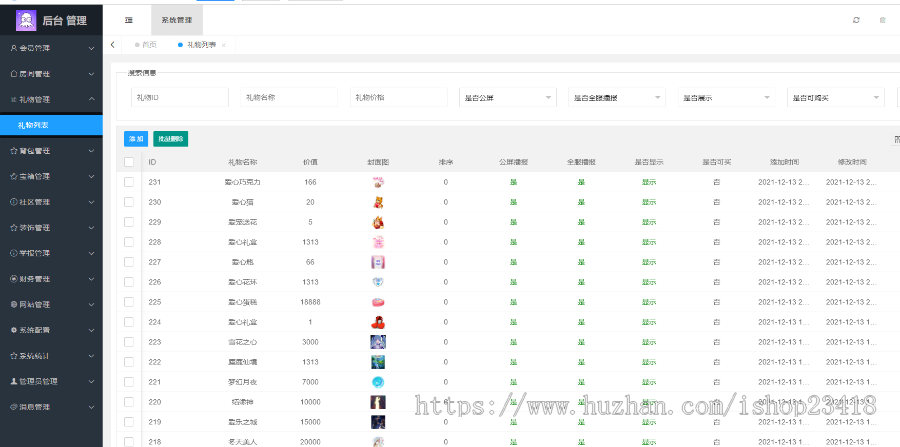Image resolution: width=900 pixels, height=447 pixels.
Task: Open the cover thumbnail for gift ID 229
Action: click(x=378, y=222)
